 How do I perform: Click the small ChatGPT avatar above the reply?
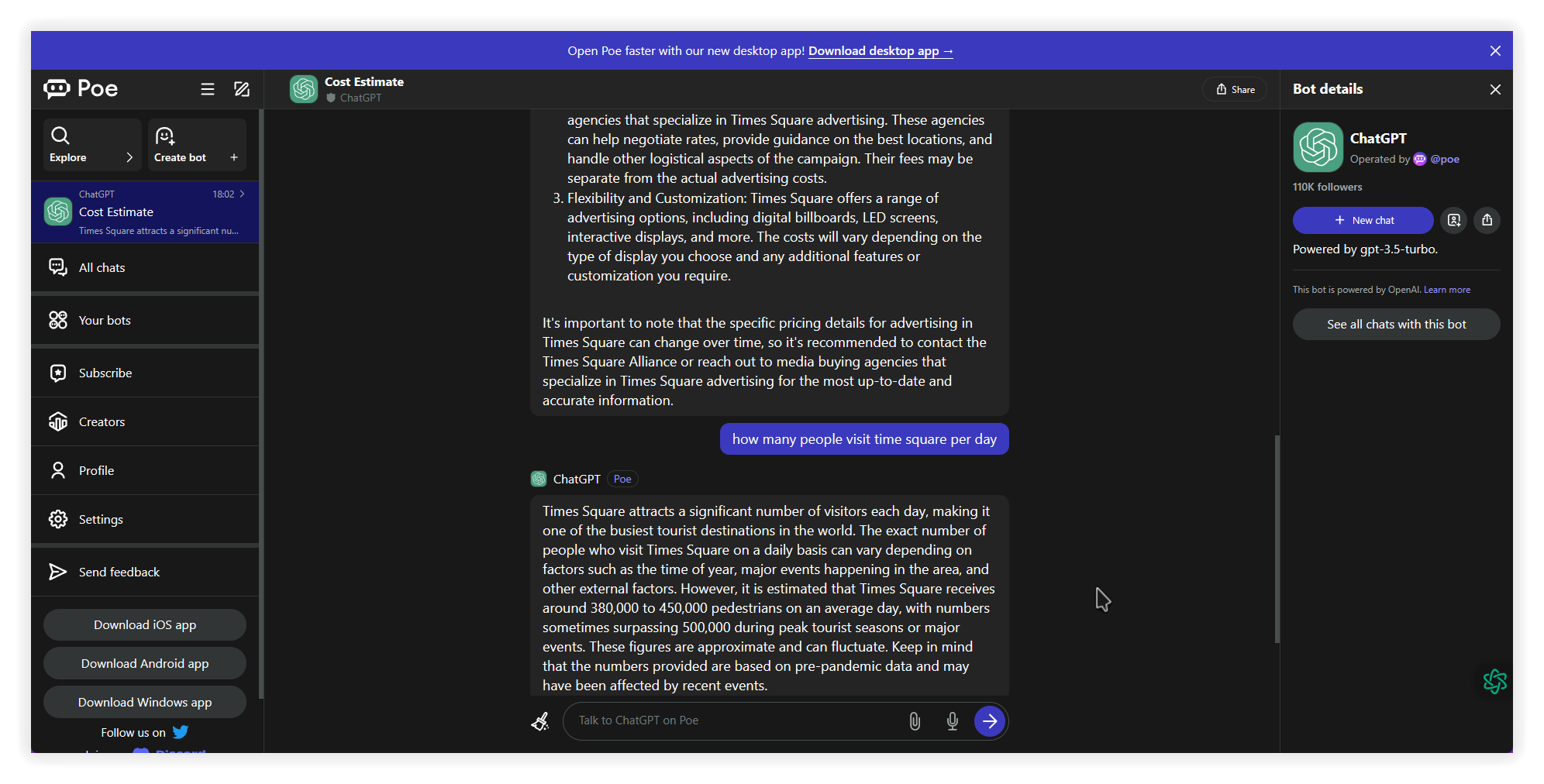539,479
